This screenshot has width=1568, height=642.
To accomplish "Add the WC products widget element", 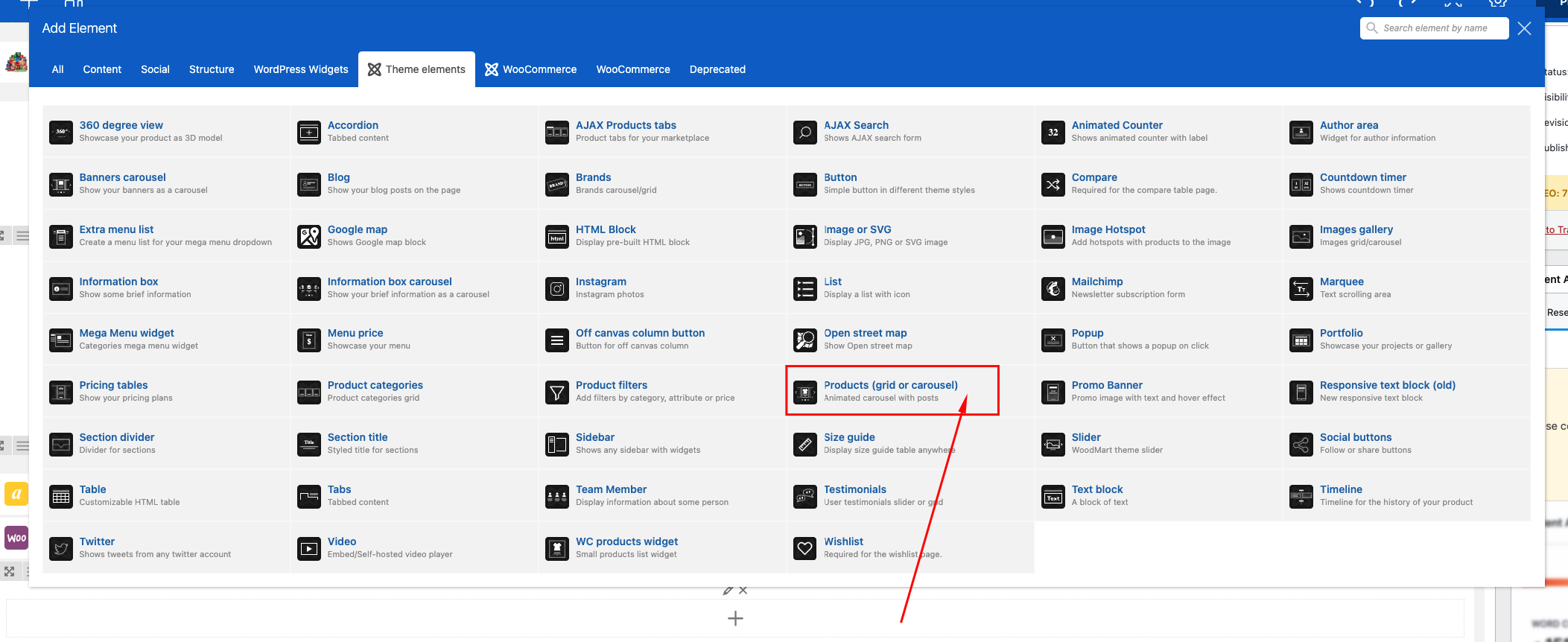I will pyautogui.click(x=662, y=547).
